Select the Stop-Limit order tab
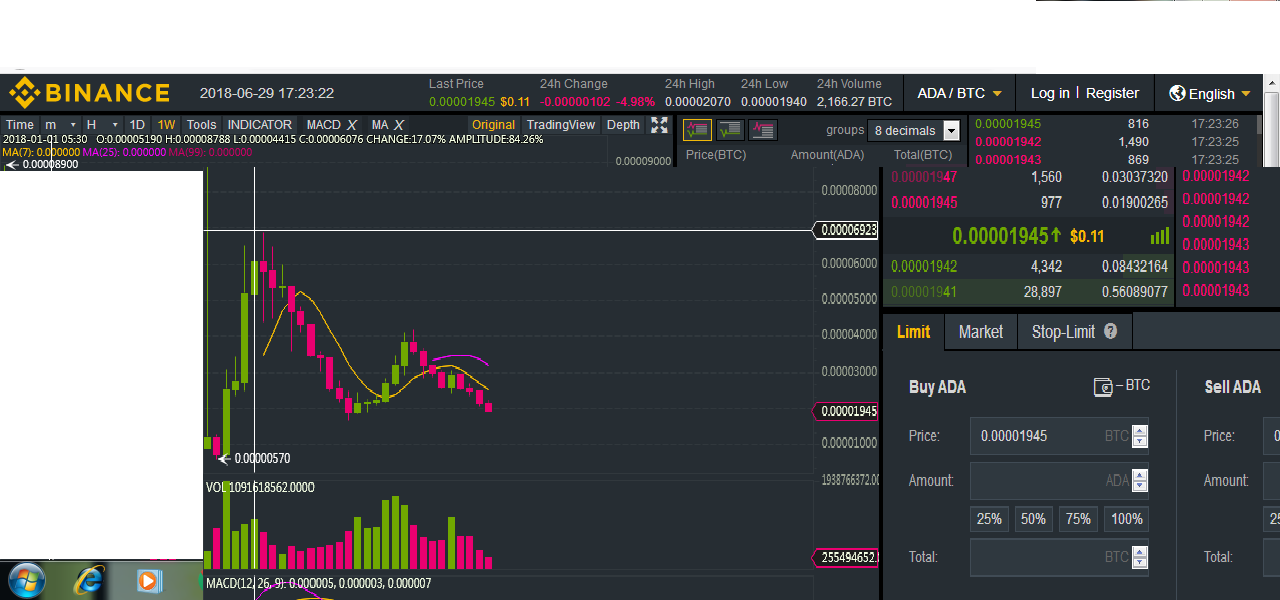The height and width of the screenshot is (600, 1280). click(x=1075, y=332)
